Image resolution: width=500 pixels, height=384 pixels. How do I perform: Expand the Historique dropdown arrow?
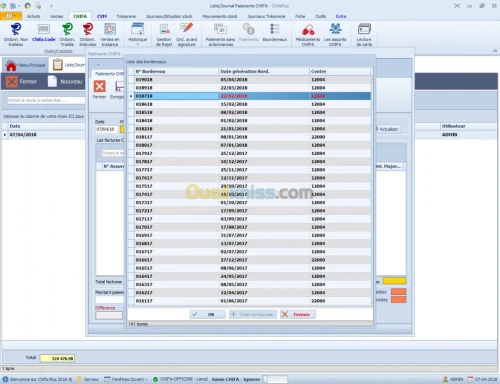(x=137, y=44)
